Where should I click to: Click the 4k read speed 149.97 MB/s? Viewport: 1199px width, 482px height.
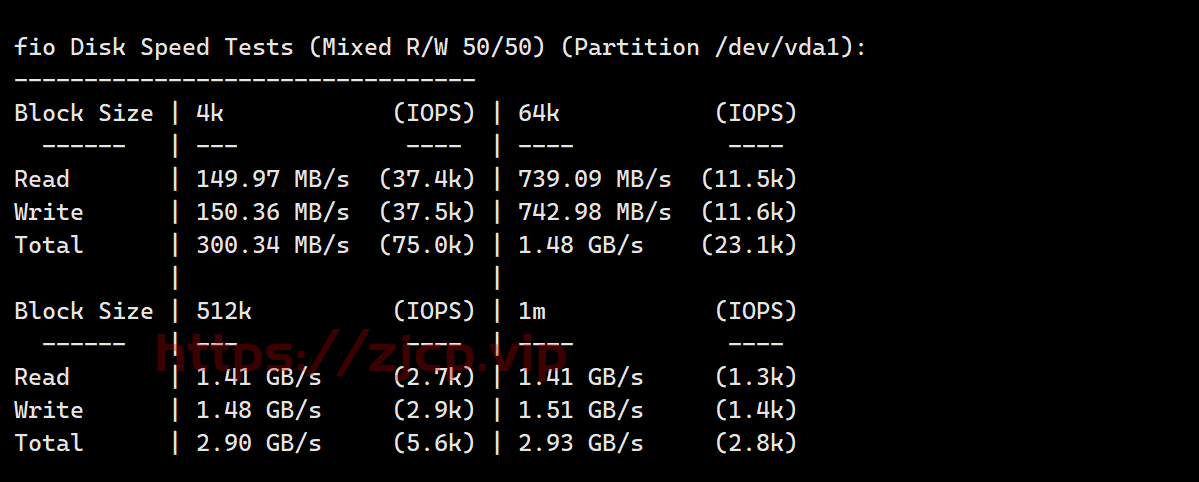273,180
